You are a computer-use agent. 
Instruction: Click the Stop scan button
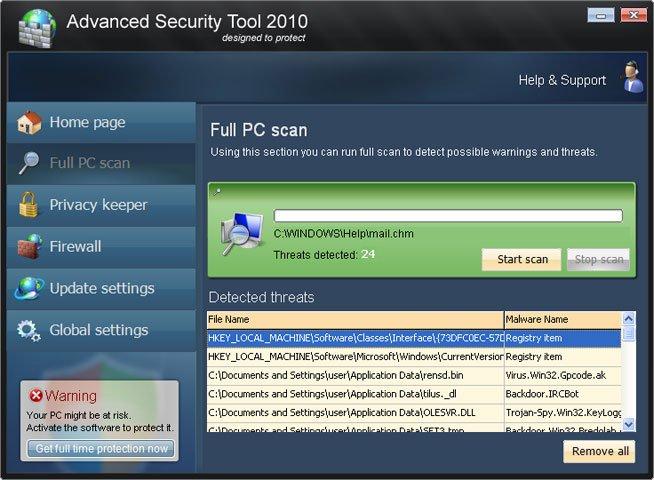tap(599, 259)
